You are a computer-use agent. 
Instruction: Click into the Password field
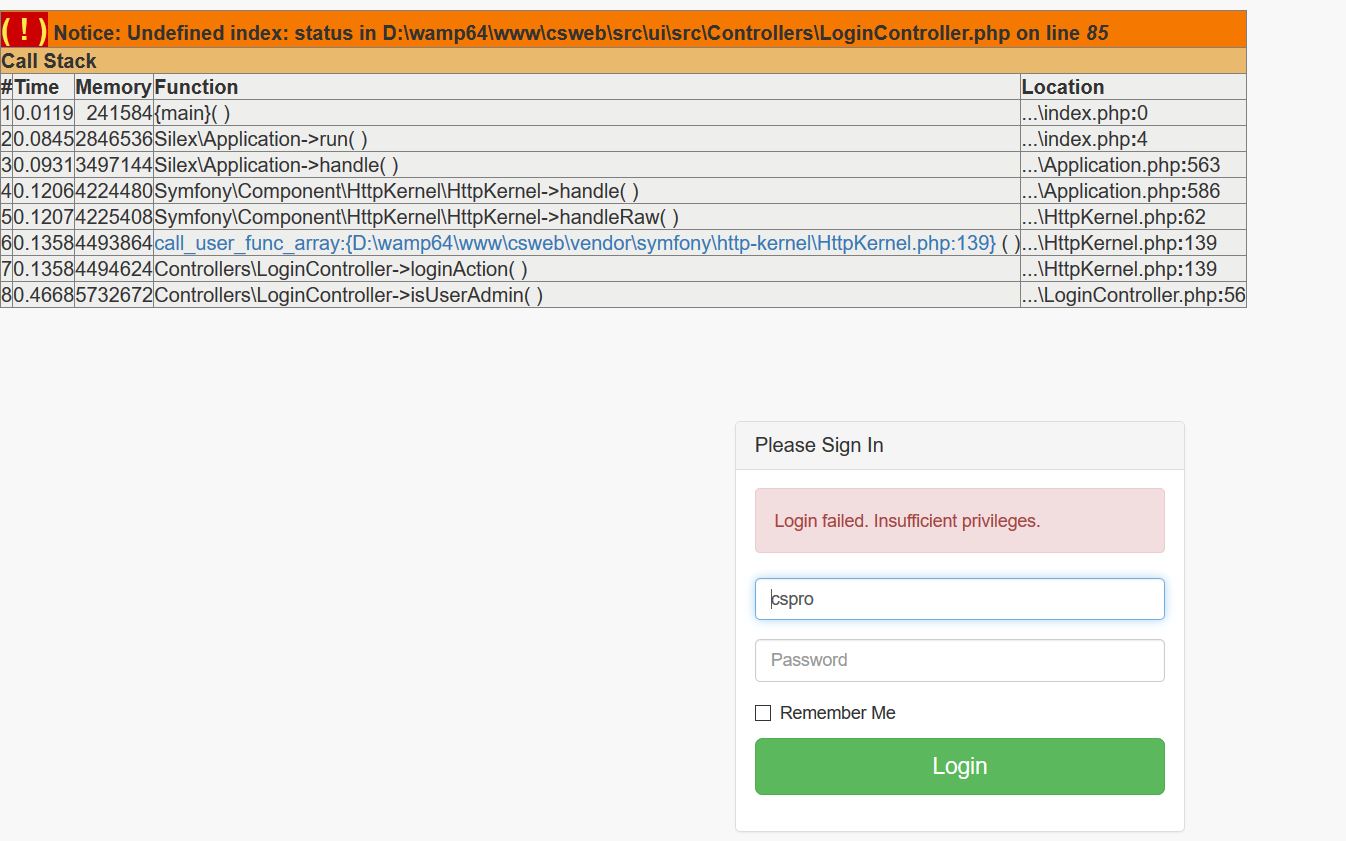tap(959, 660)
